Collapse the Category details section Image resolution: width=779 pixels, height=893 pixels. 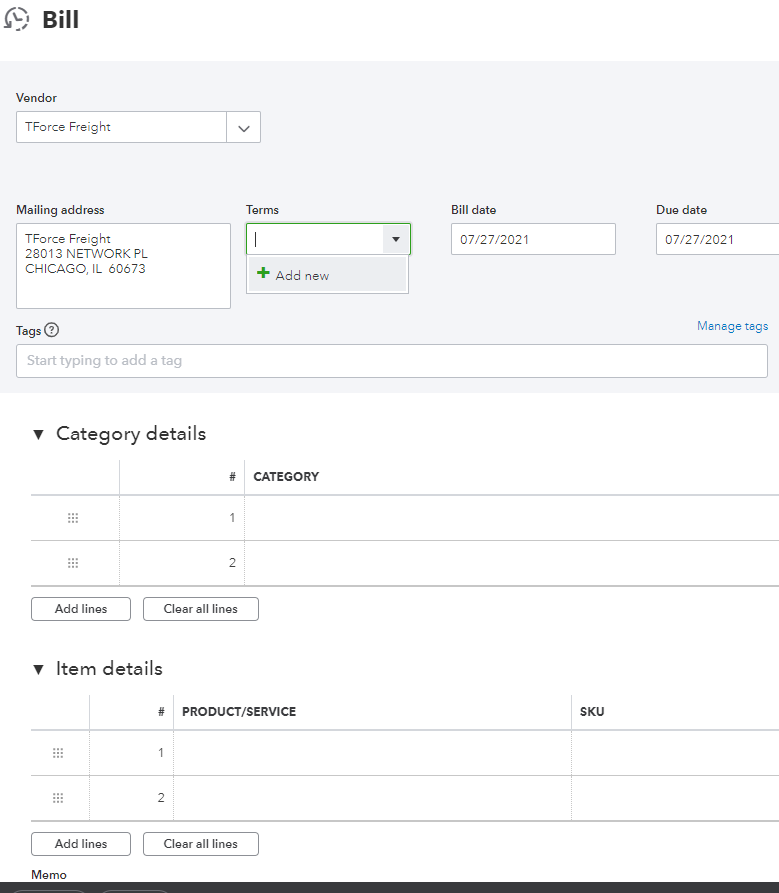click(x=39, y=434)
